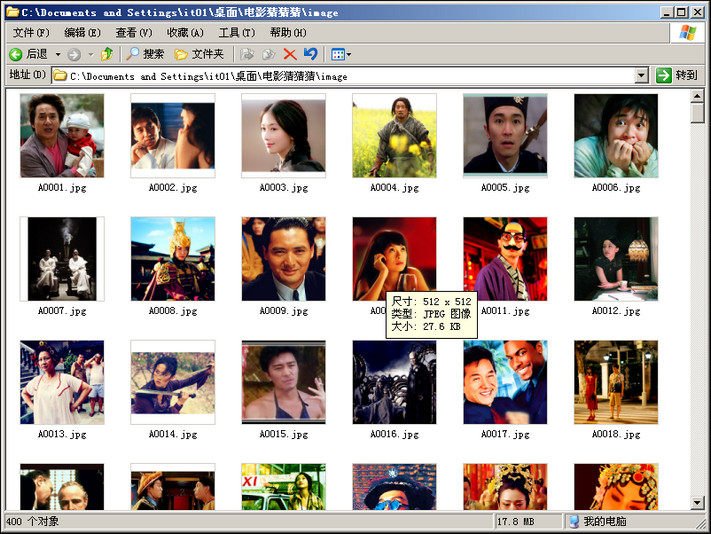Select thumbnail A0002.jpg
Screen dimensions: 711x534
173,136
